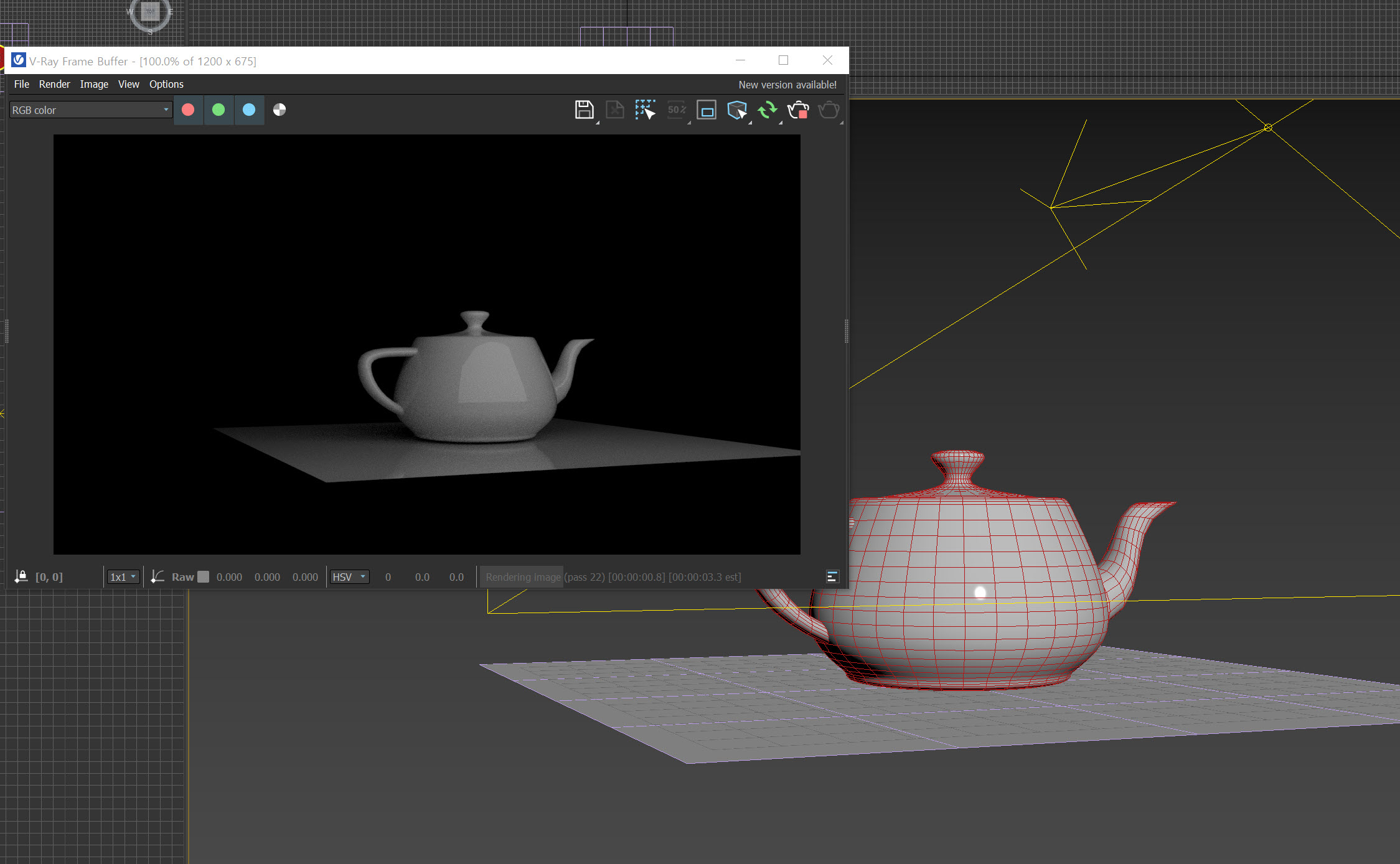Switch to alpha channel view

(x=280, y=110)
